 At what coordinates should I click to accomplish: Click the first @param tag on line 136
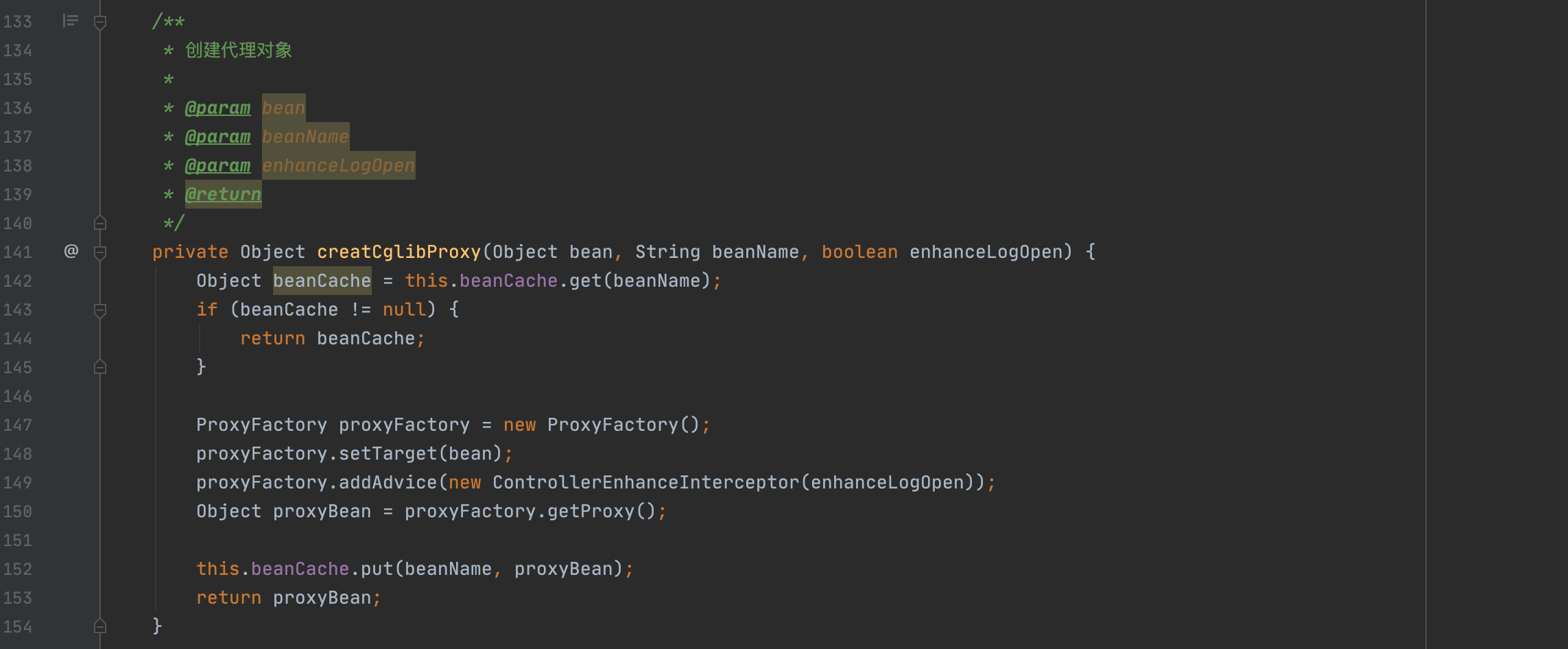pos(218,108)
